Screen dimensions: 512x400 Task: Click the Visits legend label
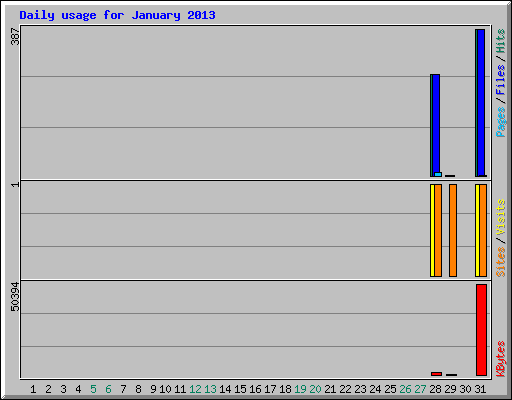[500, 217]
